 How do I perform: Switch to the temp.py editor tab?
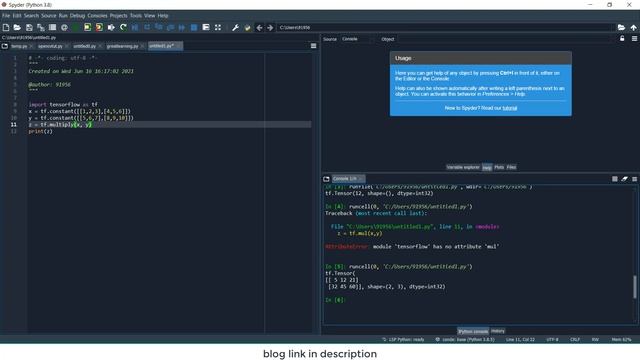(19, 46)
